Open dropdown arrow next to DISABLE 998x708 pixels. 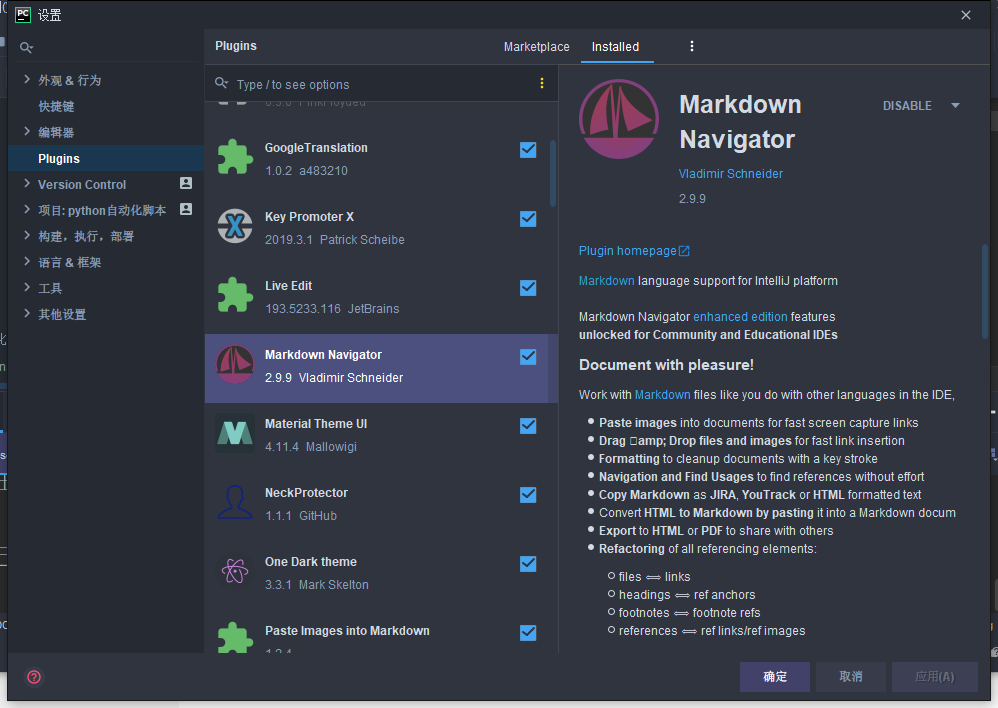955,106
